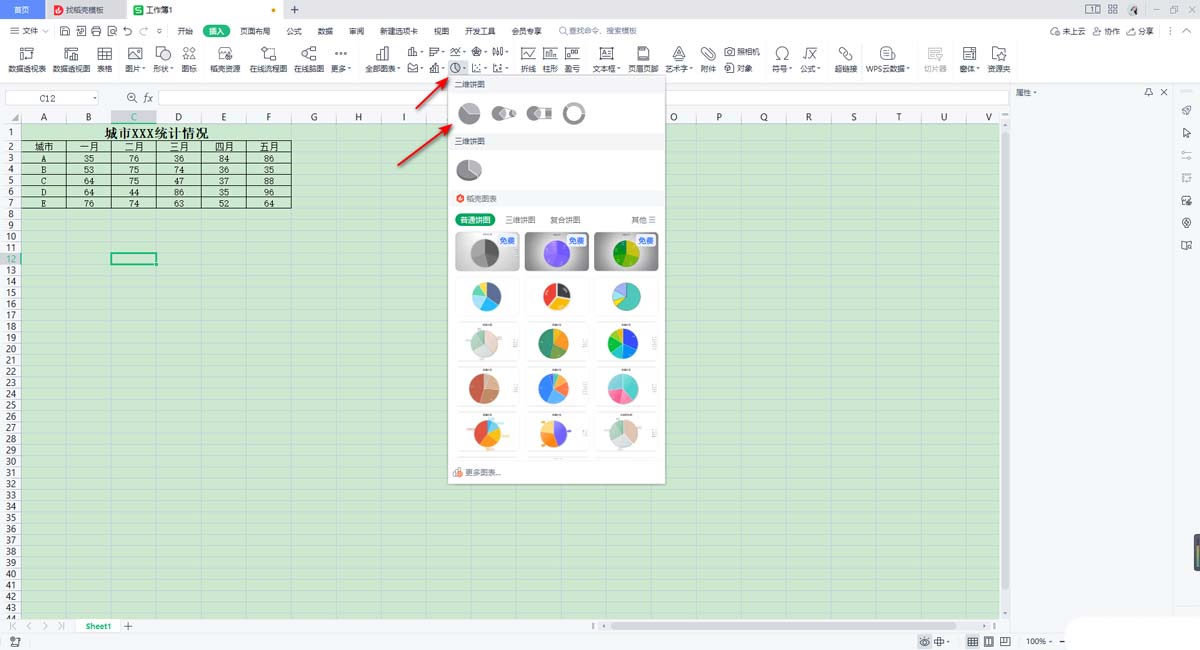Select the purple free pie chart template
Image resolution: width=1200 pixels, height=650 pixels.
point(557,251)
